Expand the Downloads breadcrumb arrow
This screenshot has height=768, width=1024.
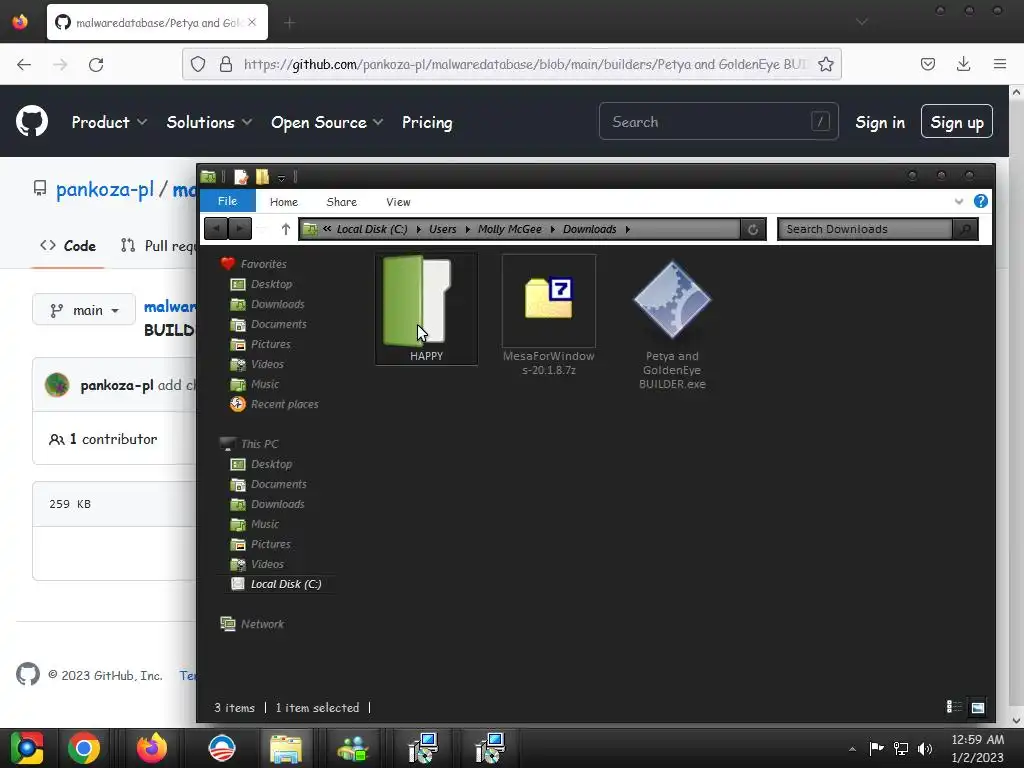click(x=628, y=229)
